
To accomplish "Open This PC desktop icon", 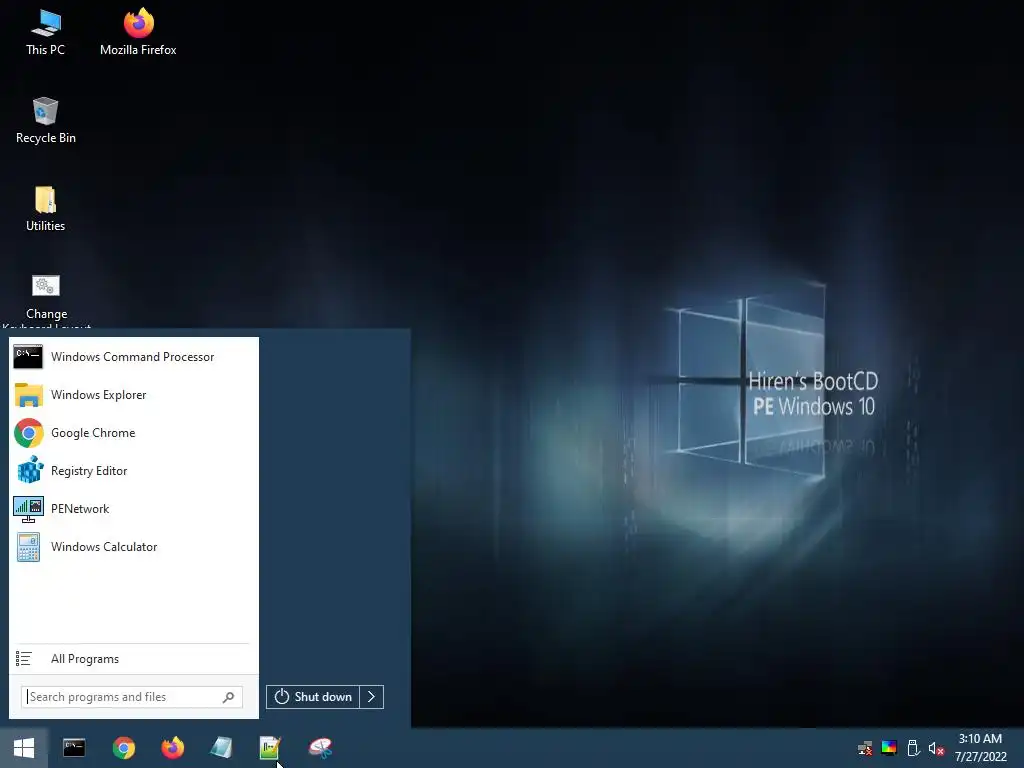I will pyautogui.click(x=45, y=33).
